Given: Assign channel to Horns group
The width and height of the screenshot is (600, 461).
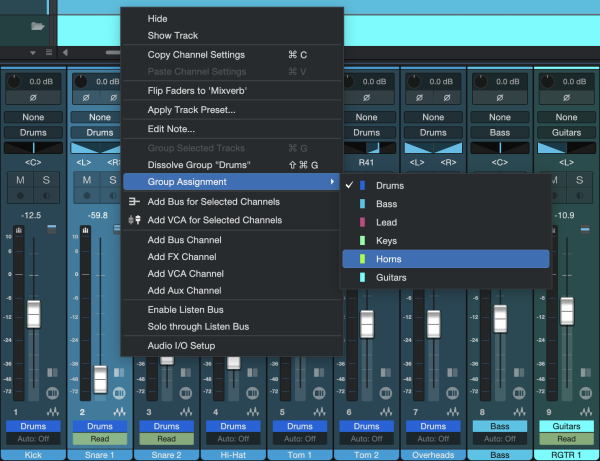Looking at the screenshot, I should pyautogui.click(x=446, y=259).
